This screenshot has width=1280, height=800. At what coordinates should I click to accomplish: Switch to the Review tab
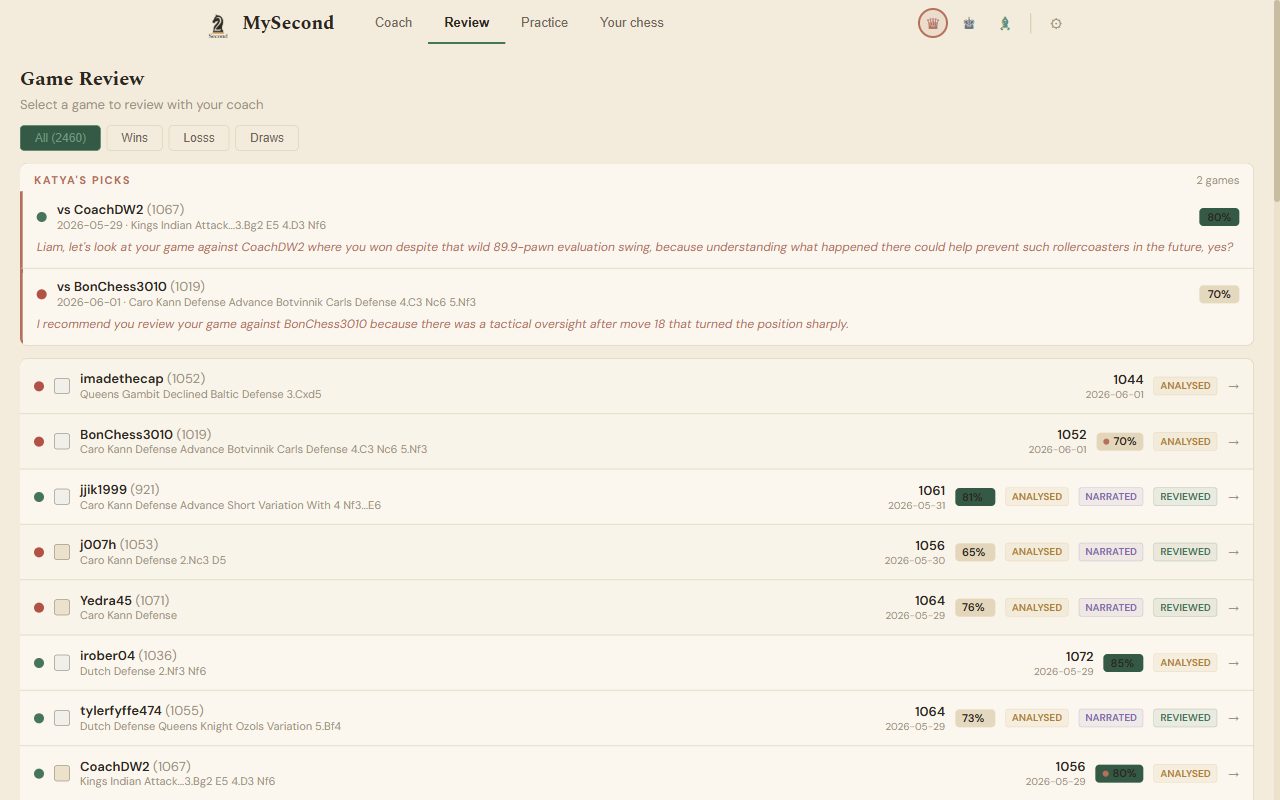[467, 22]
